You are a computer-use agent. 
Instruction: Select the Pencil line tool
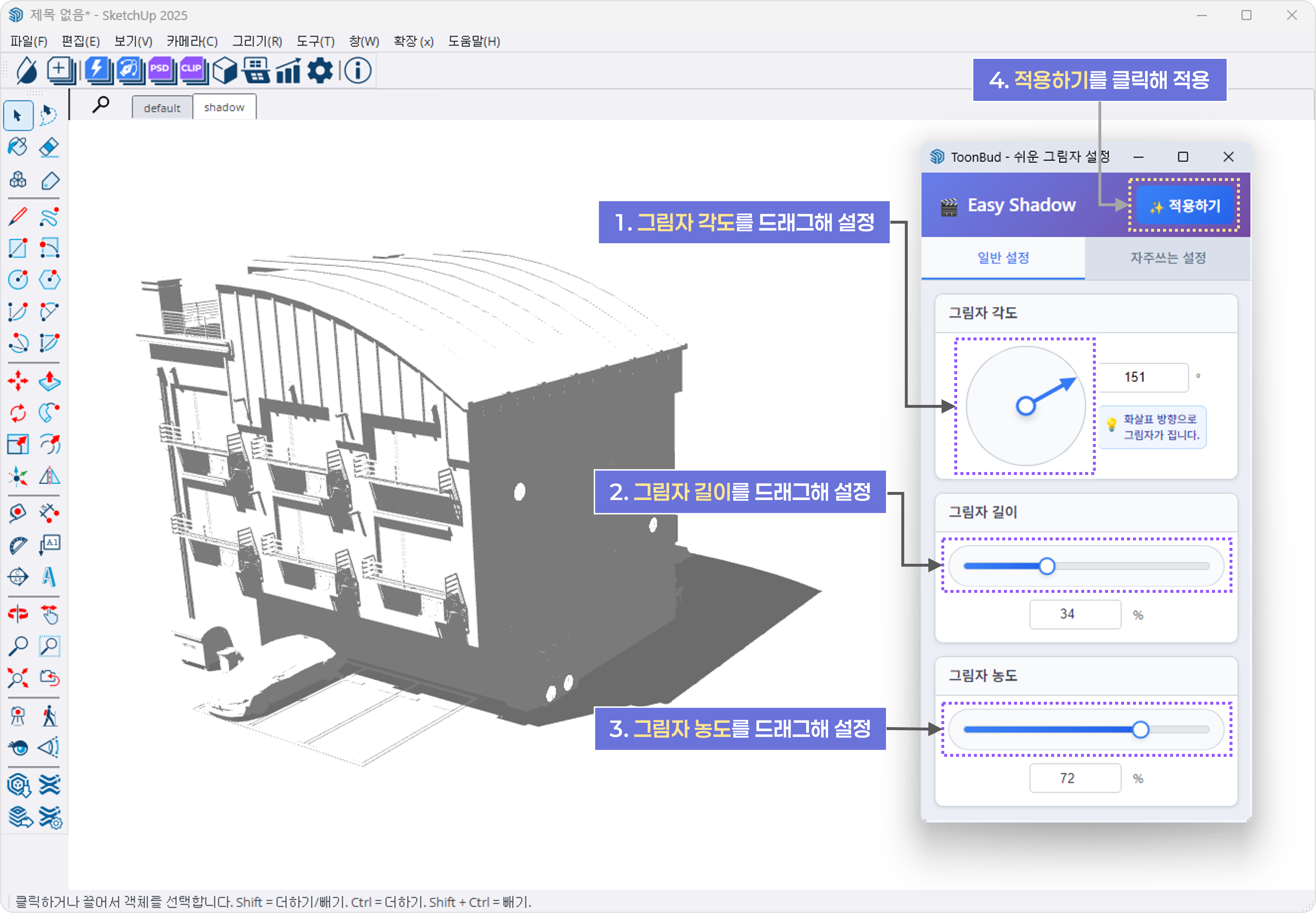18,217
